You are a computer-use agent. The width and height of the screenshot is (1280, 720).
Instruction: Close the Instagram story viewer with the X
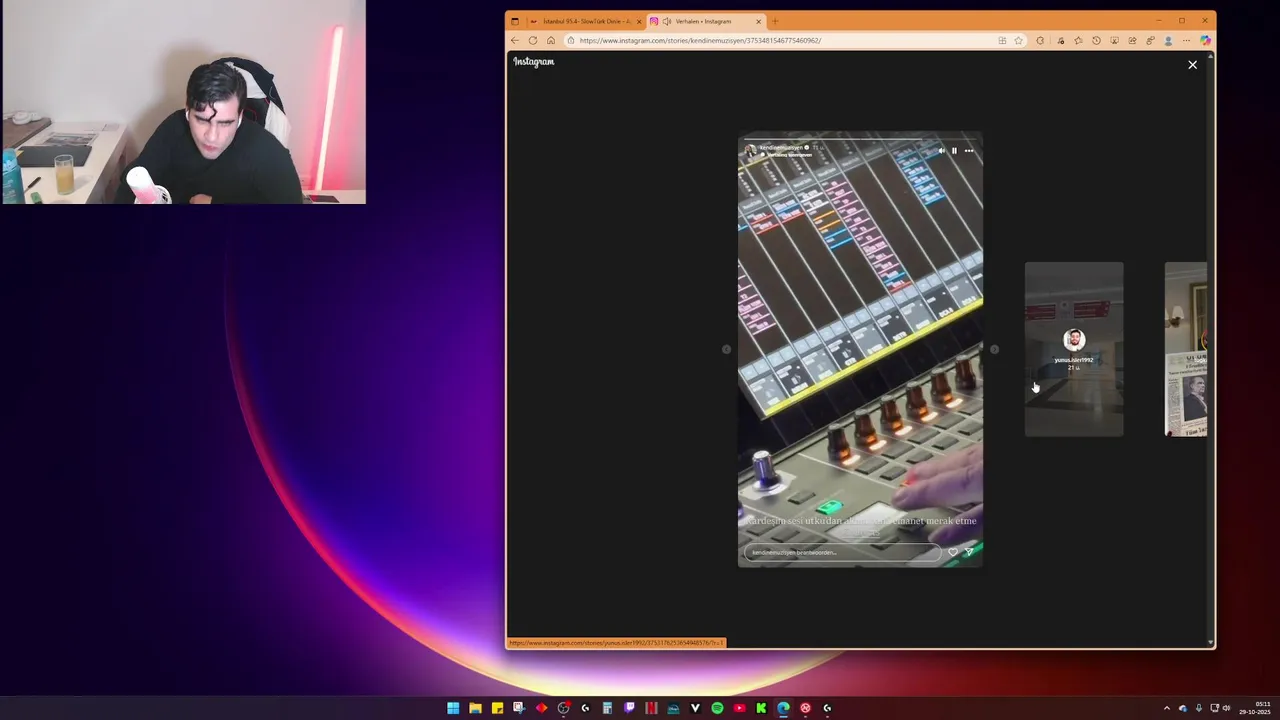click(x=1192, y=65)
